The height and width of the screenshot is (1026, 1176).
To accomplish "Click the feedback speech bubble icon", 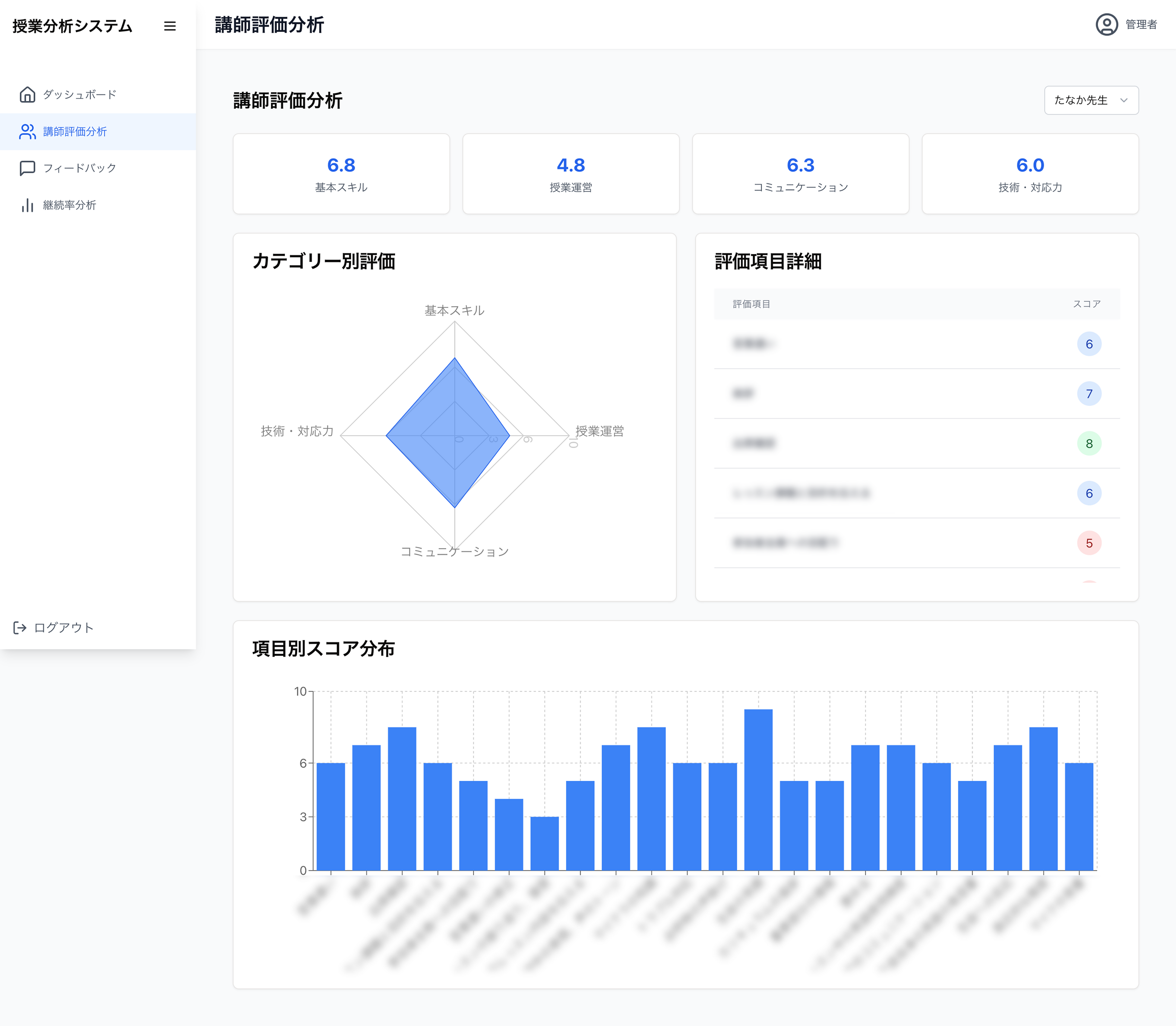I will 27,168.
